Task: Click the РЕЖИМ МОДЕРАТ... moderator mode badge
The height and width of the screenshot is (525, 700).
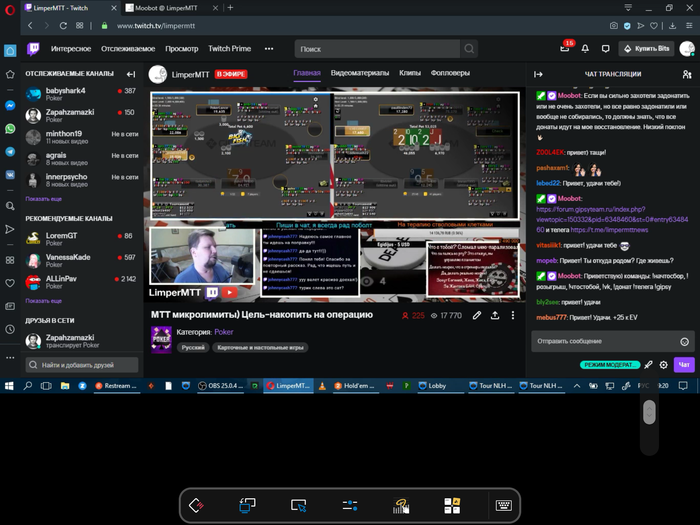Action: click(609, 365)
